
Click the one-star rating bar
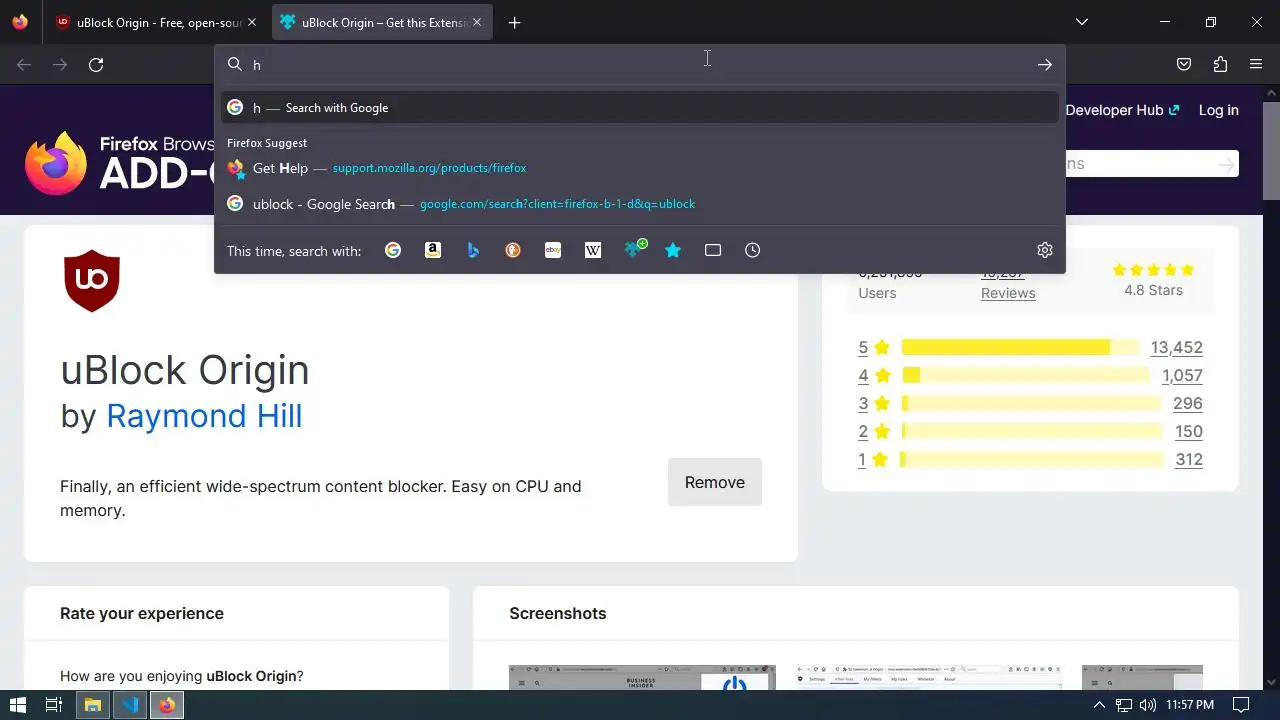tap(1032, 459)
